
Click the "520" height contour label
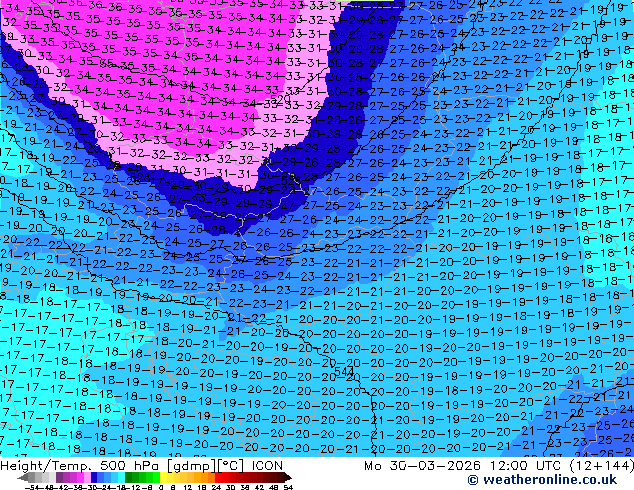pyautogui.click(x=280, y=99)
